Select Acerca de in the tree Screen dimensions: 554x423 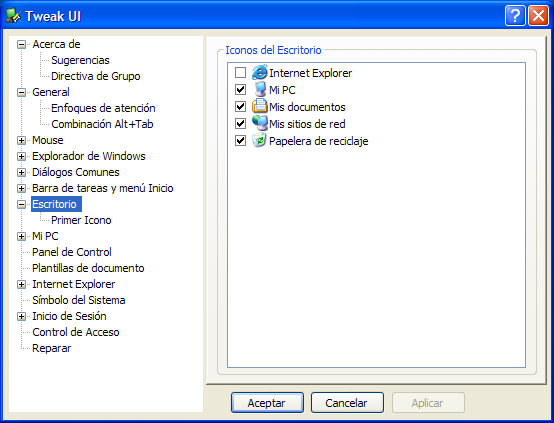[x=56, y=44]
